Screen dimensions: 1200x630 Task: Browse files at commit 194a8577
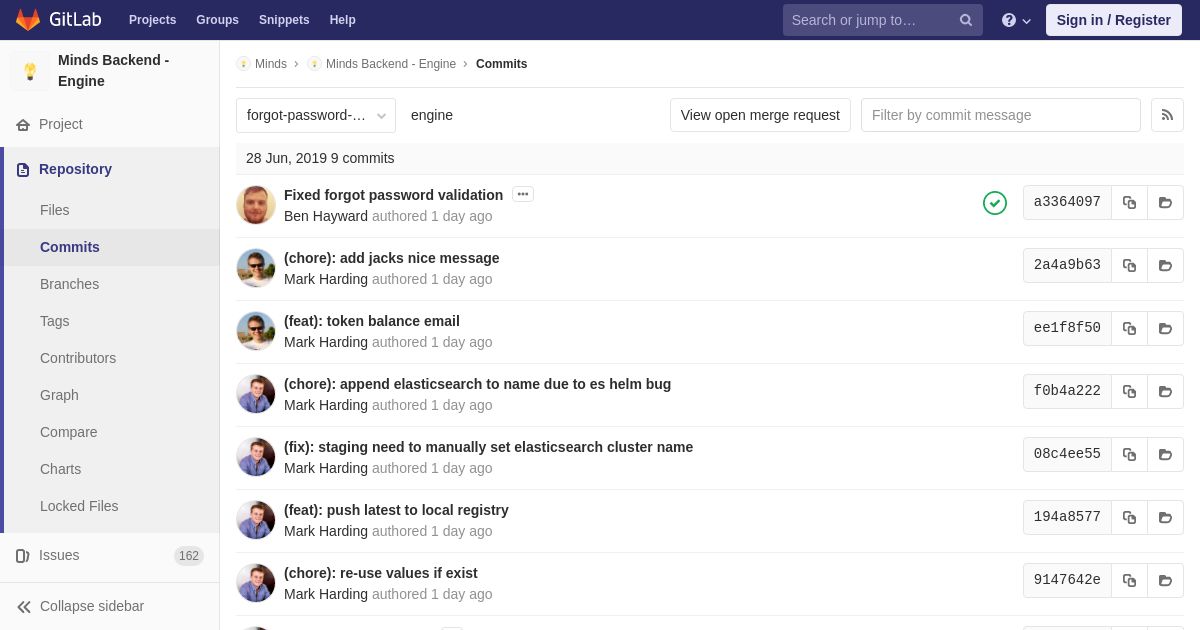click(1165, 517)
